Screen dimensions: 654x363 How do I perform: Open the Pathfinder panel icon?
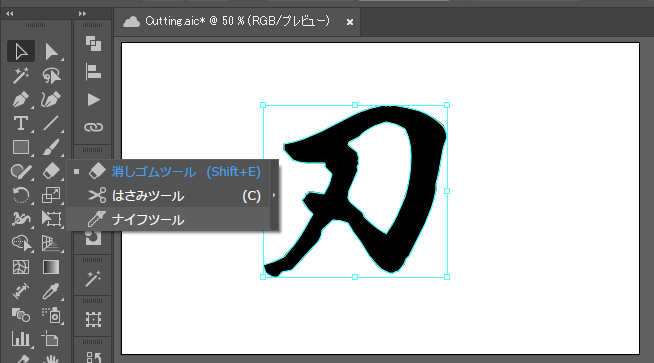[x=93, y=43]
